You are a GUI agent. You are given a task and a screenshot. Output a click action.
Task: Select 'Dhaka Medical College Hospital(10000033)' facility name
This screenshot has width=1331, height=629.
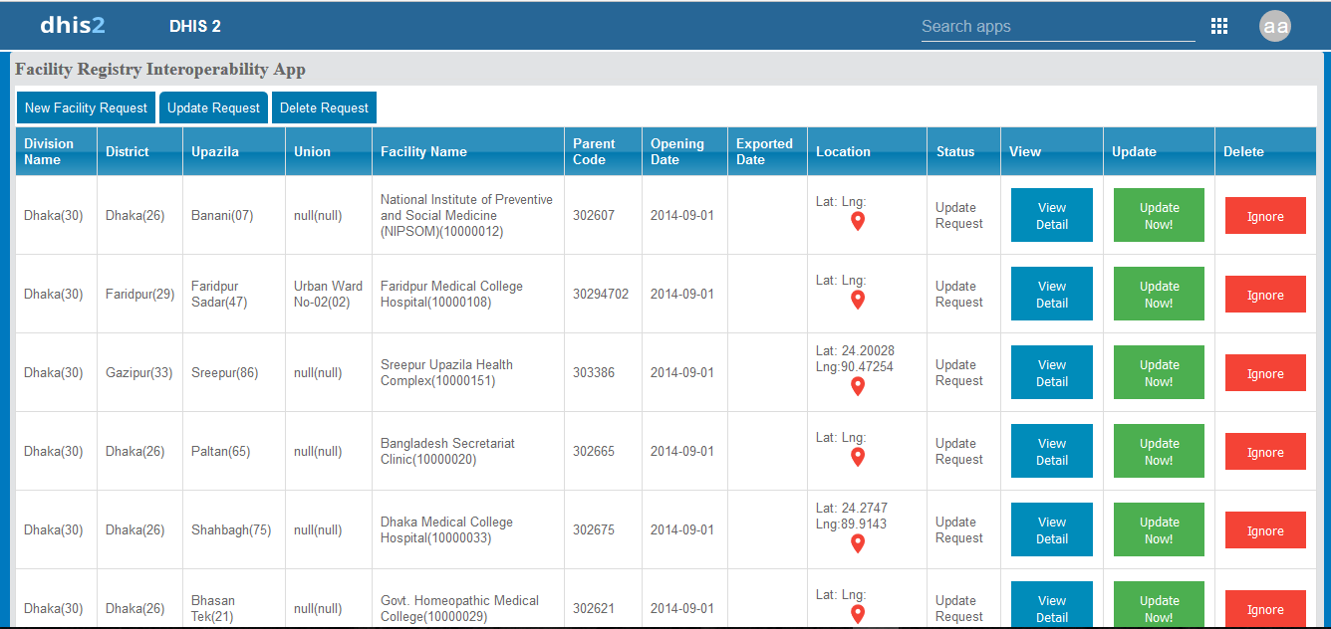point(446,530)
